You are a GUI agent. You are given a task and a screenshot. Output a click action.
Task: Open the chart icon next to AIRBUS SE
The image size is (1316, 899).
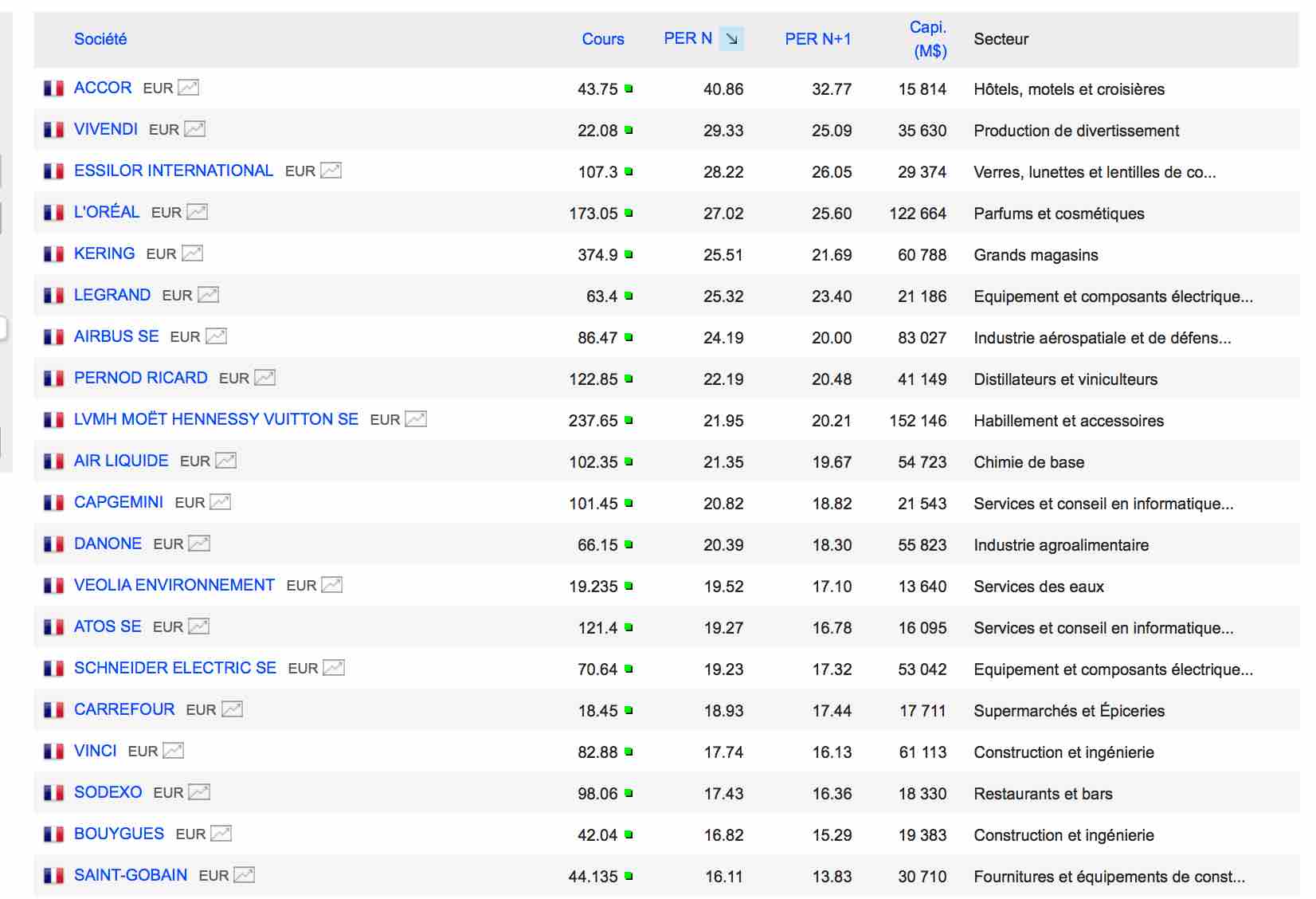[217, 336]
